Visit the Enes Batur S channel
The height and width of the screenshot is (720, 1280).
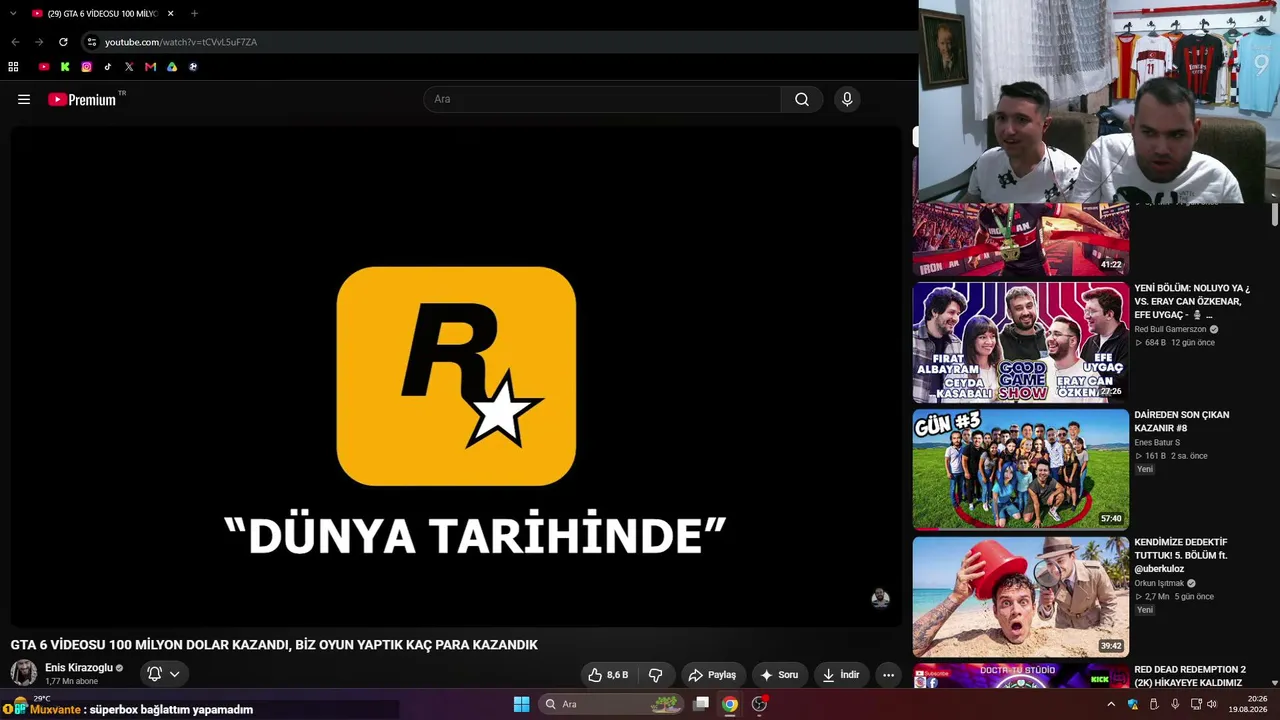click(1157, 442)
